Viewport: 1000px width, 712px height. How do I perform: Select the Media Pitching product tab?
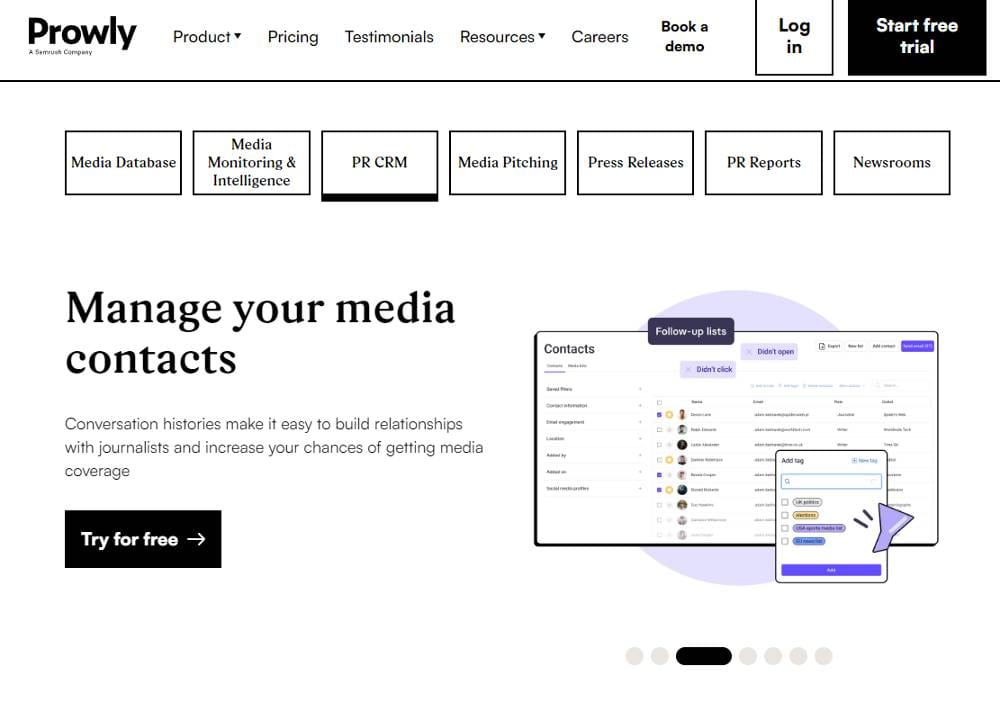507,162
